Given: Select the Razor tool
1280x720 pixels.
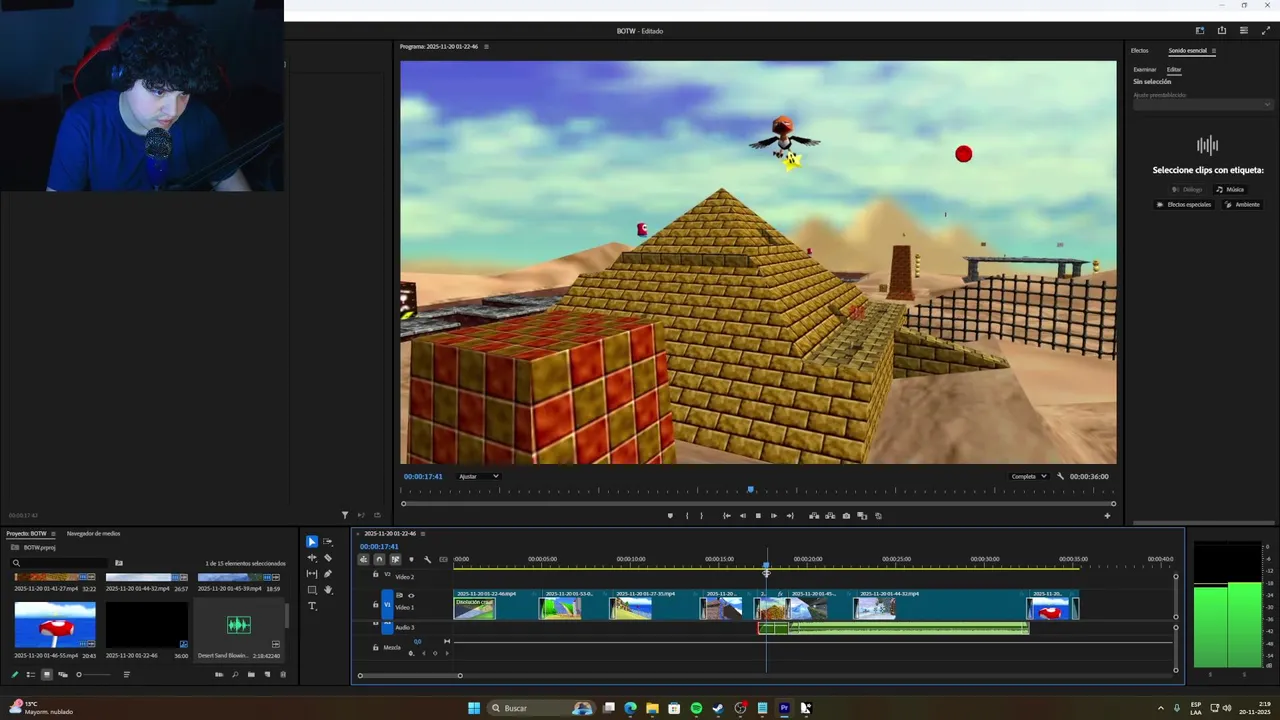Looking at the screenshot, I should pos(328,558).
